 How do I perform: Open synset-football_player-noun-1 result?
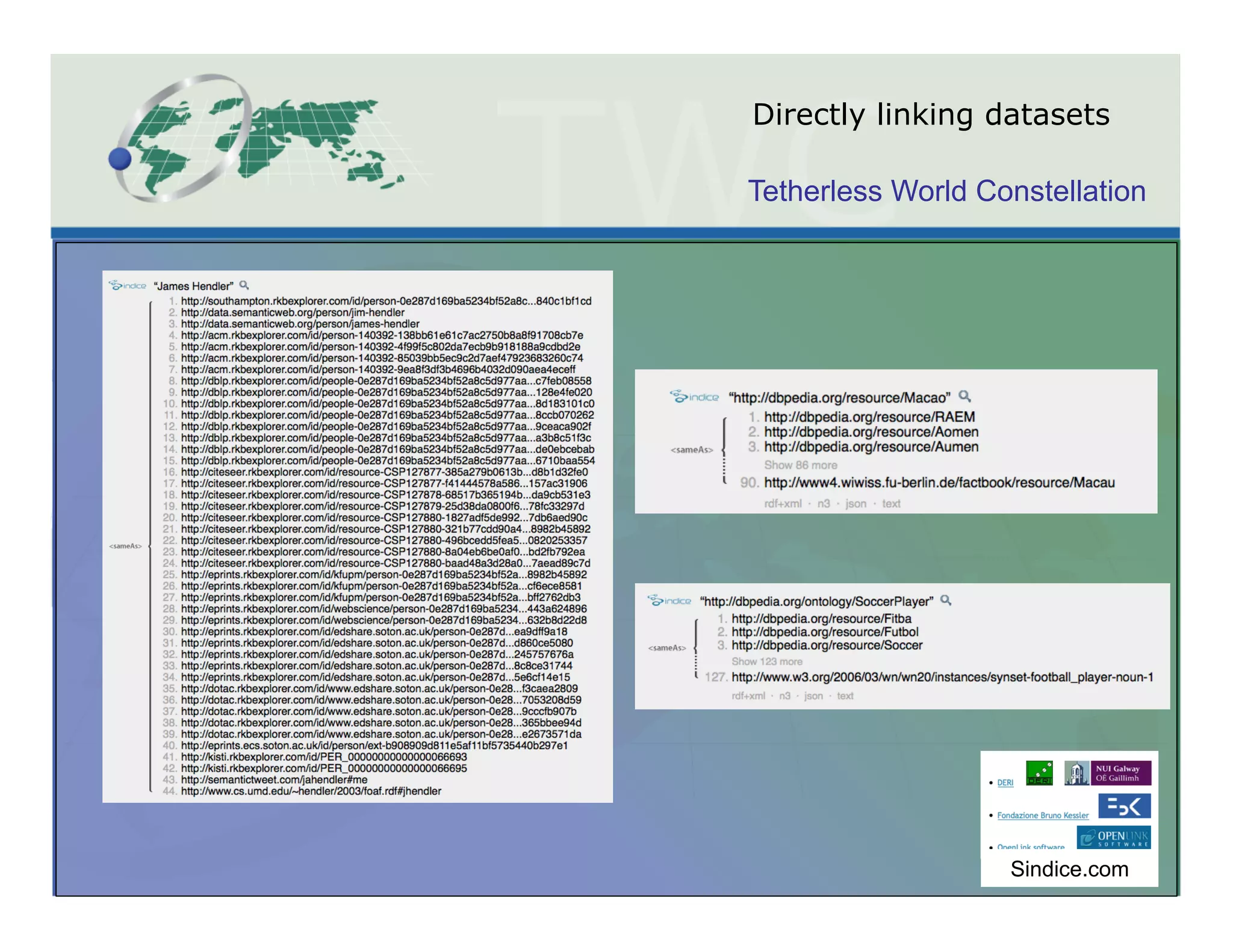click(942, 677)
